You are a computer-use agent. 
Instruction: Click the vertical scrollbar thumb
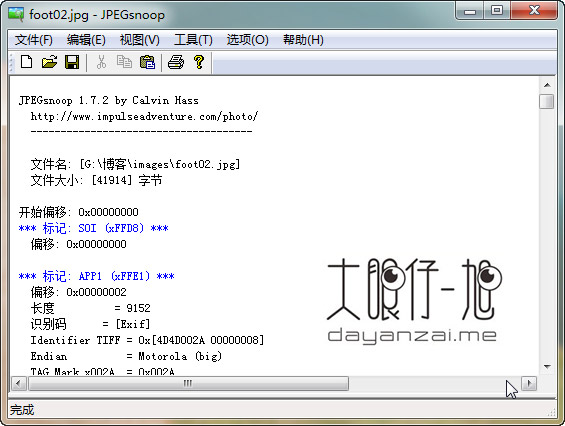pyautogui.click(x=547, y=101)
